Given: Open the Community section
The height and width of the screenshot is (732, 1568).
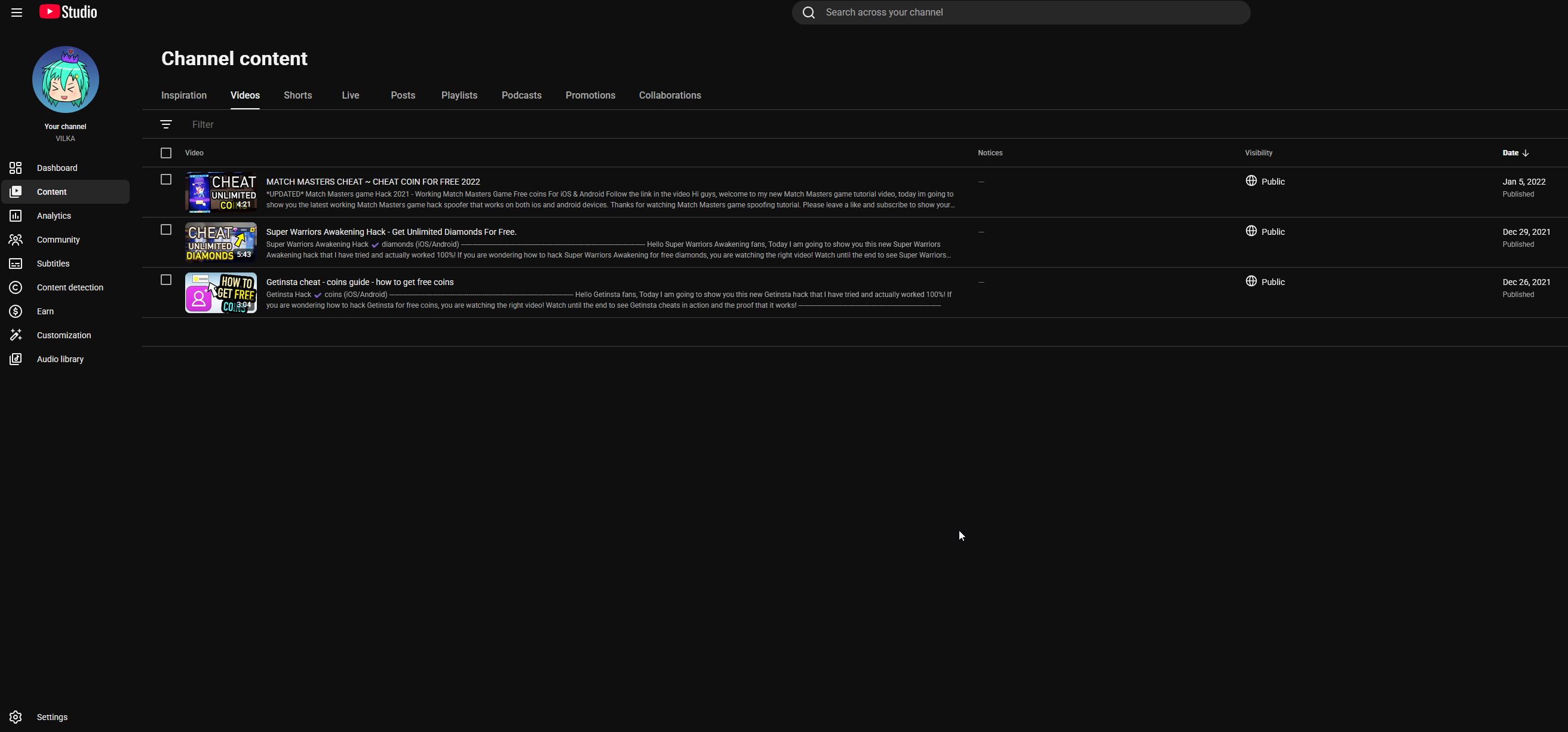Looking at the screenshot, I should [x=66, y=240].
